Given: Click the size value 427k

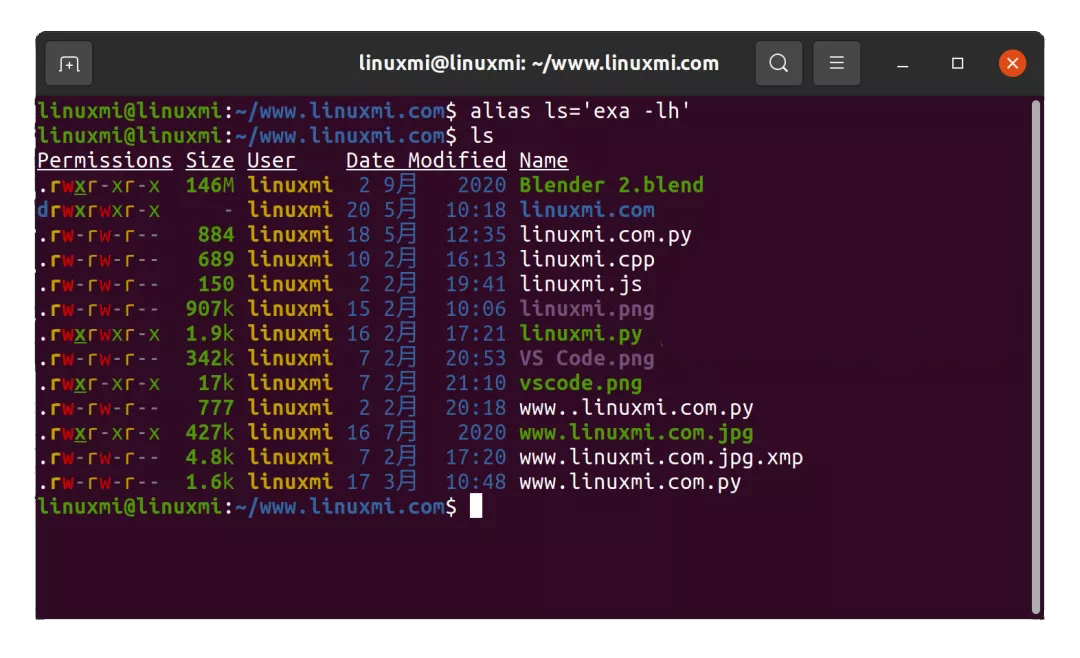Looking at the screenshot, I should [x=209, y=433].
